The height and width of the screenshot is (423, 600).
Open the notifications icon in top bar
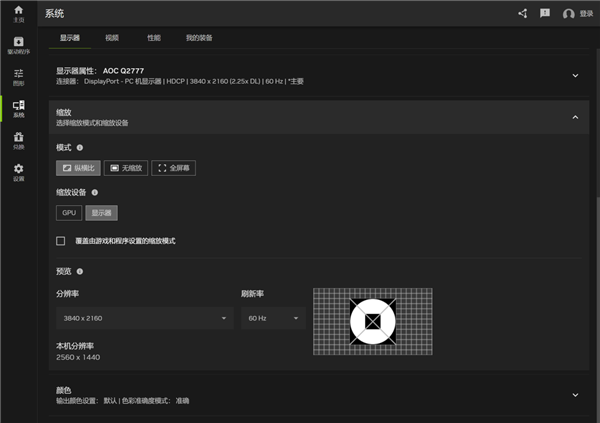(545, 13)
